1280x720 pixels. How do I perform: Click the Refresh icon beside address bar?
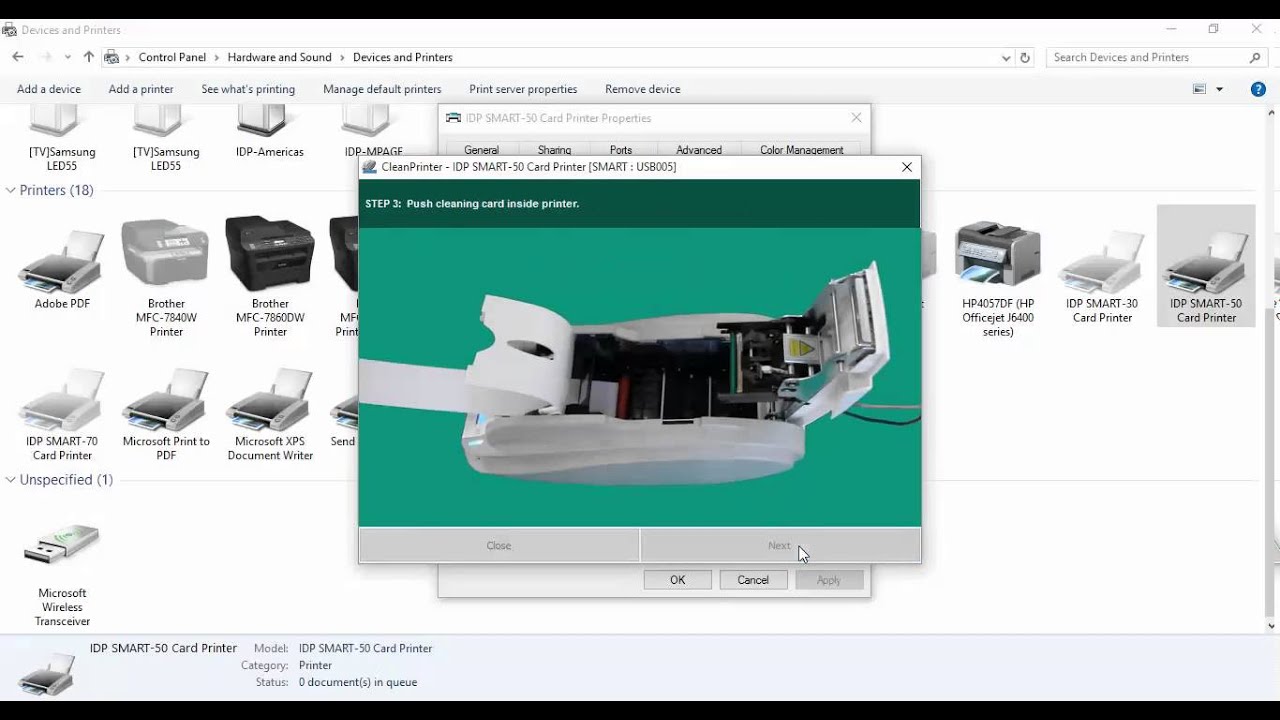point(1024,58)
